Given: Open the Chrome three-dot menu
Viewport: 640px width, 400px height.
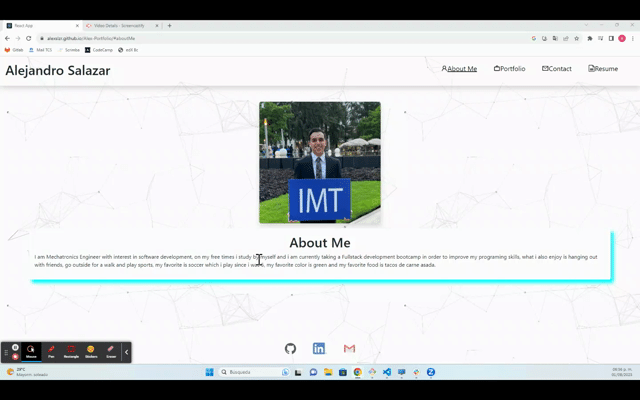Looking at the screenshot, I should [x=633, y=38].
